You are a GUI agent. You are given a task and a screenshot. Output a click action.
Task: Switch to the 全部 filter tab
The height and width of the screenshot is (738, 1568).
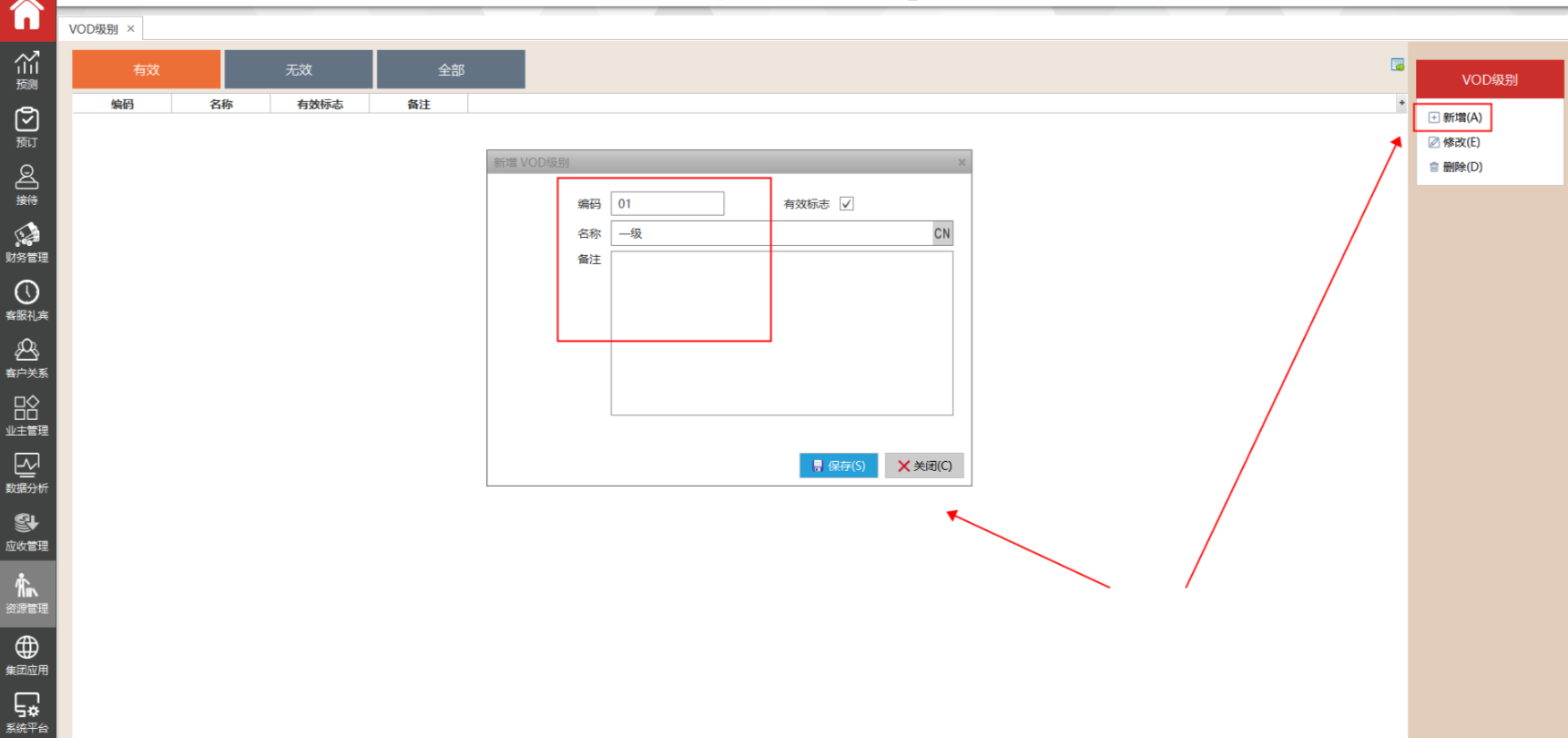click(x=451, y=69)
